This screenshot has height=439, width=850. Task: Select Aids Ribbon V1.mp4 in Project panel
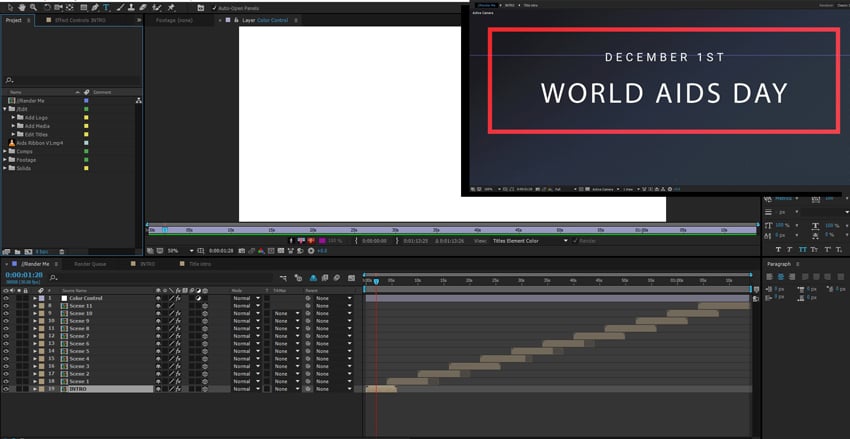(41, 143)
